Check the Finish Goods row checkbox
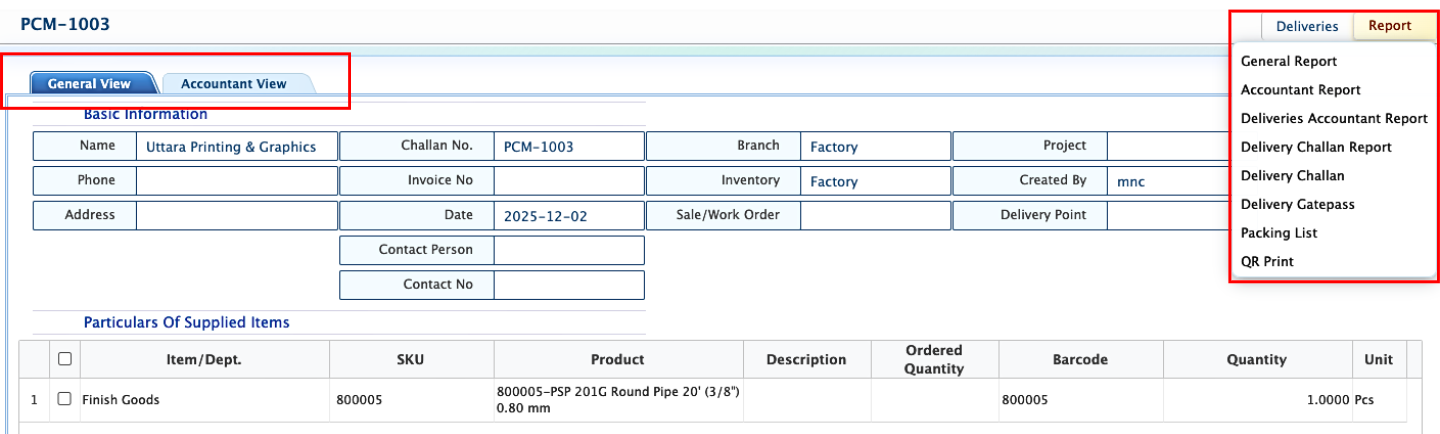 click(x=65, y=399)
